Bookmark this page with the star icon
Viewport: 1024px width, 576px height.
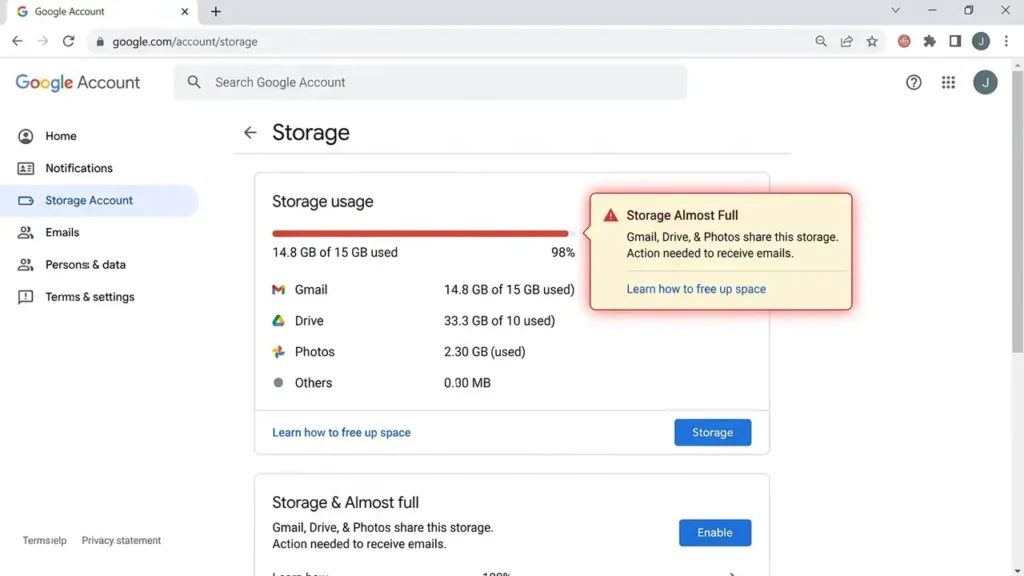click(x=872, y=41)
